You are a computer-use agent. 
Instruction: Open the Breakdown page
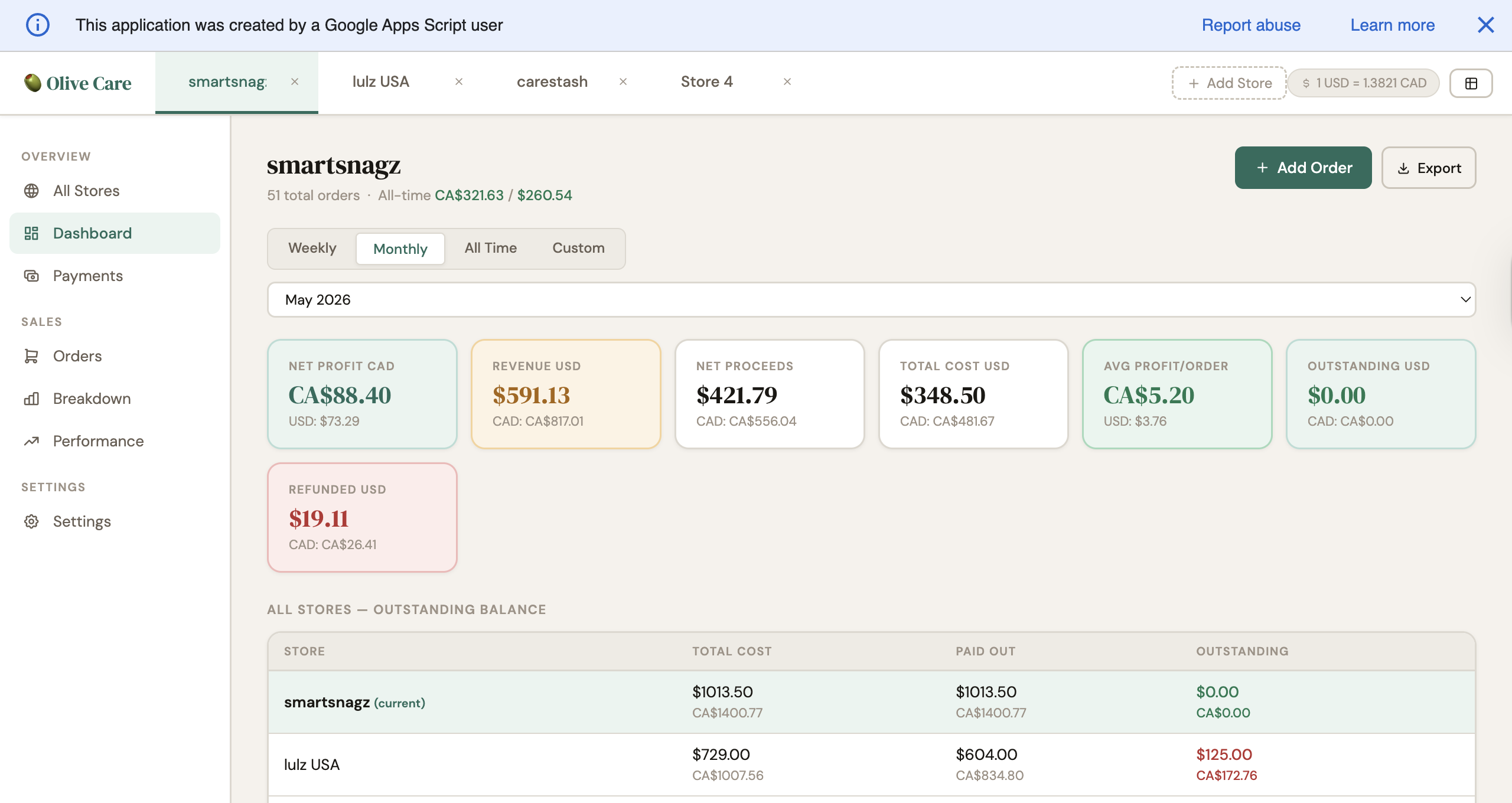click(115, 399)
